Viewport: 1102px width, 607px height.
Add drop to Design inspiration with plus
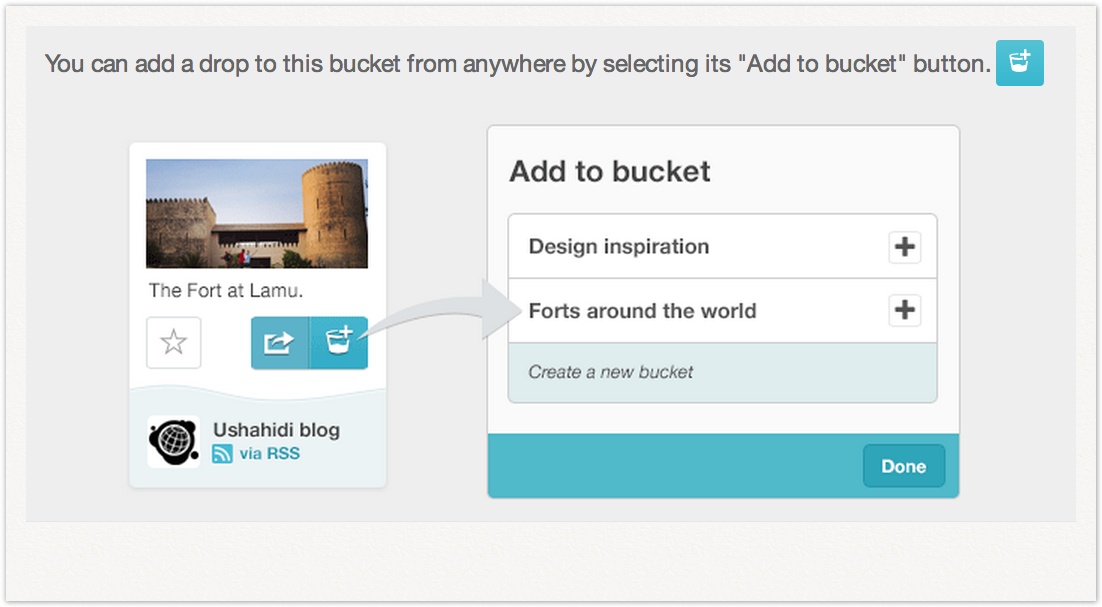tap(904, 247)
